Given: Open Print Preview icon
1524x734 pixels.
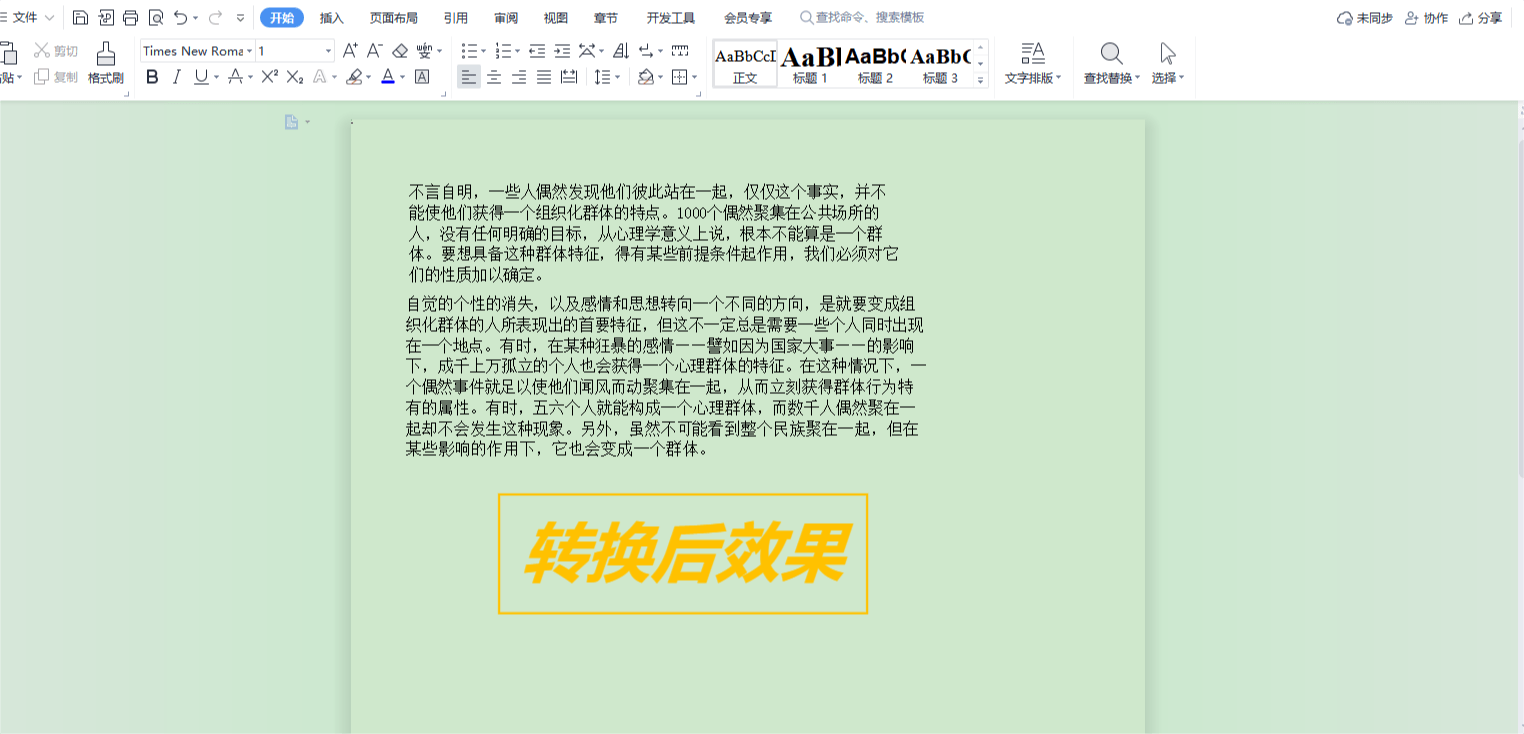Looking at the screenshot, I should coord(156,17).
